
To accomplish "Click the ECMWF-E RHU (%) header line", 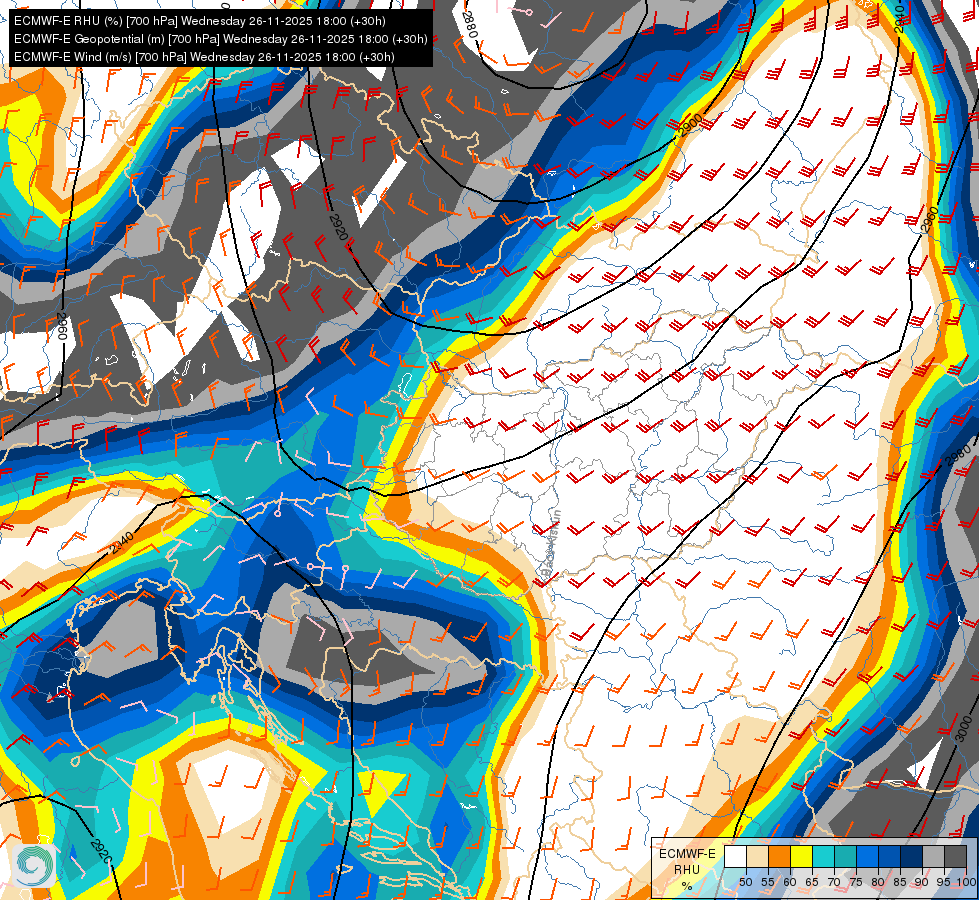I will [200, 21].
